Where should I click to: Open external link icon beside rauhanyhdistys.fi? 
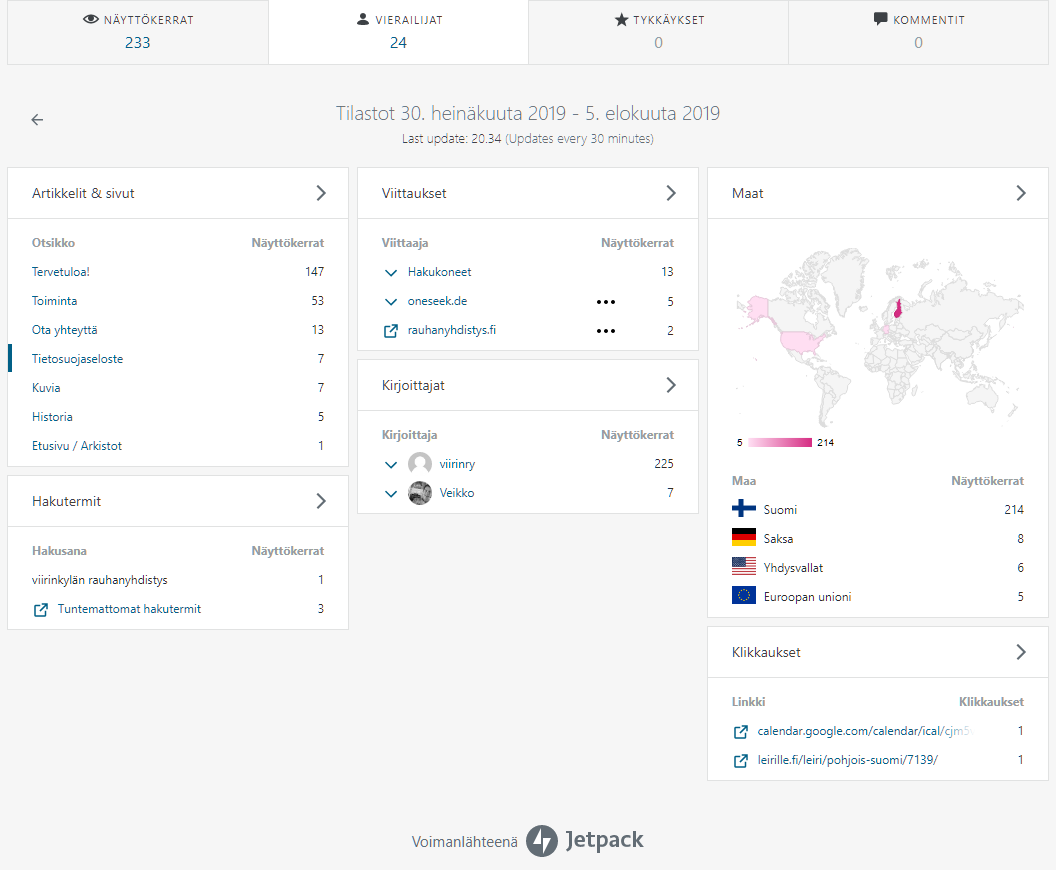tap(391, 331)
